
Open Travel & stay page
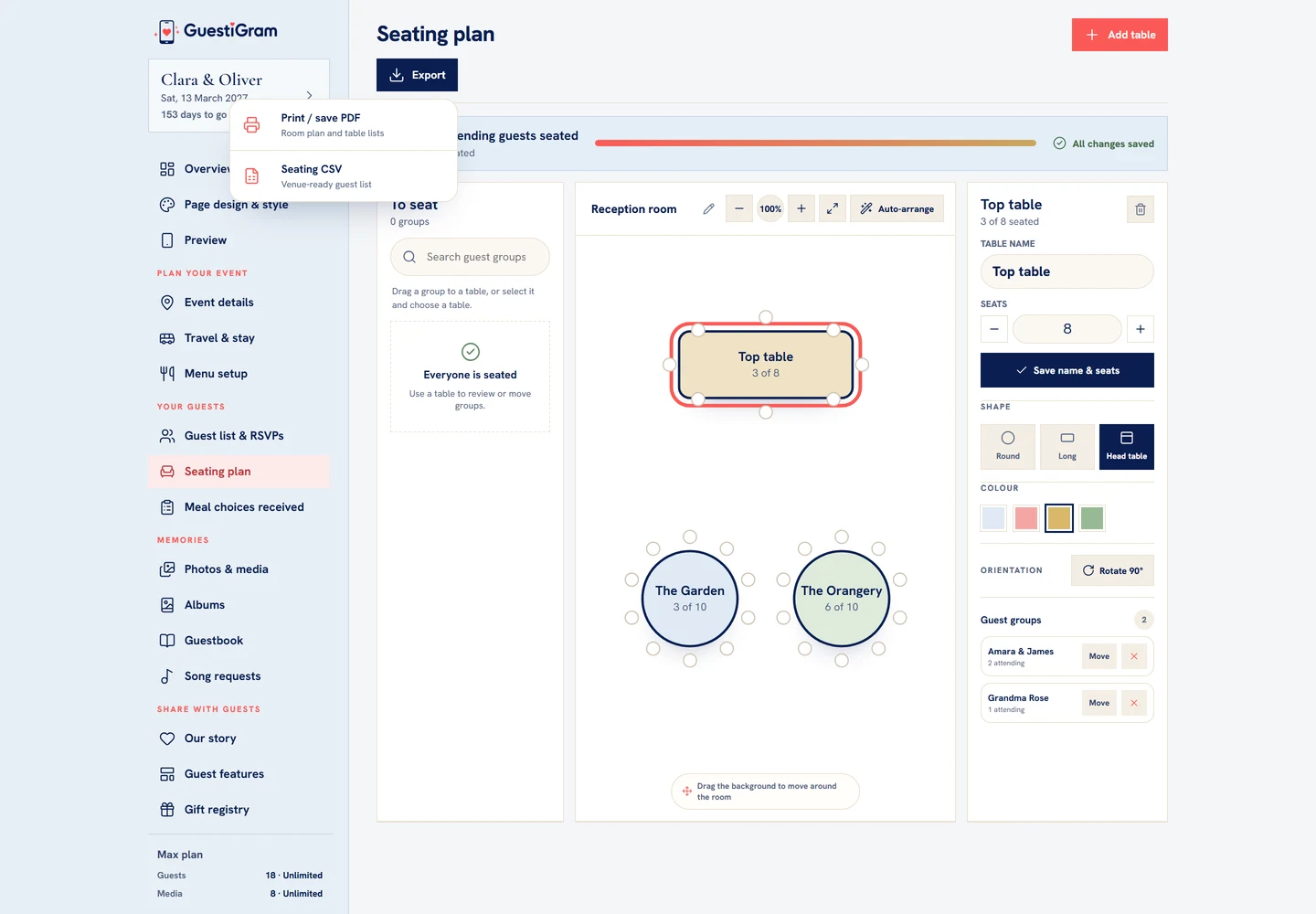click(x=239, y=338)
